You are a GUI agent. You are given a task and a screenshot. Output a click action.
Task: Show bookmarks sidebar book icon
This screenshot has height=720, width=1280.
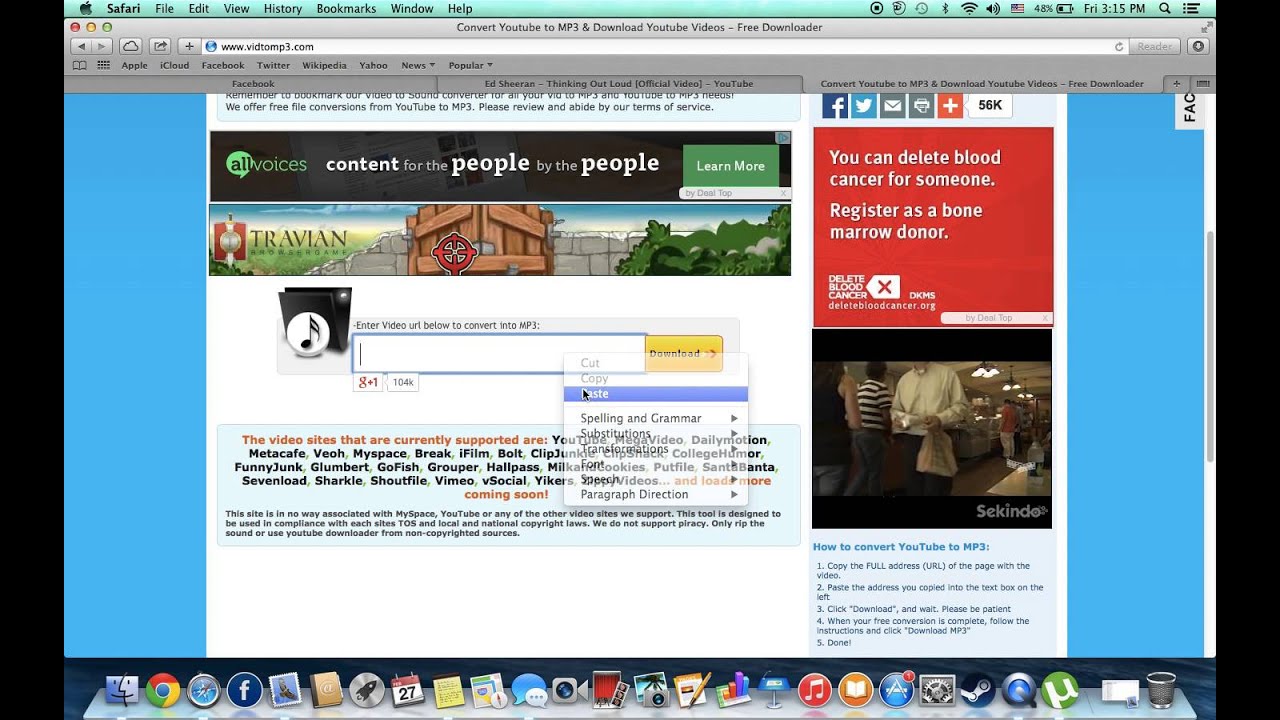[x=80, y=65]
